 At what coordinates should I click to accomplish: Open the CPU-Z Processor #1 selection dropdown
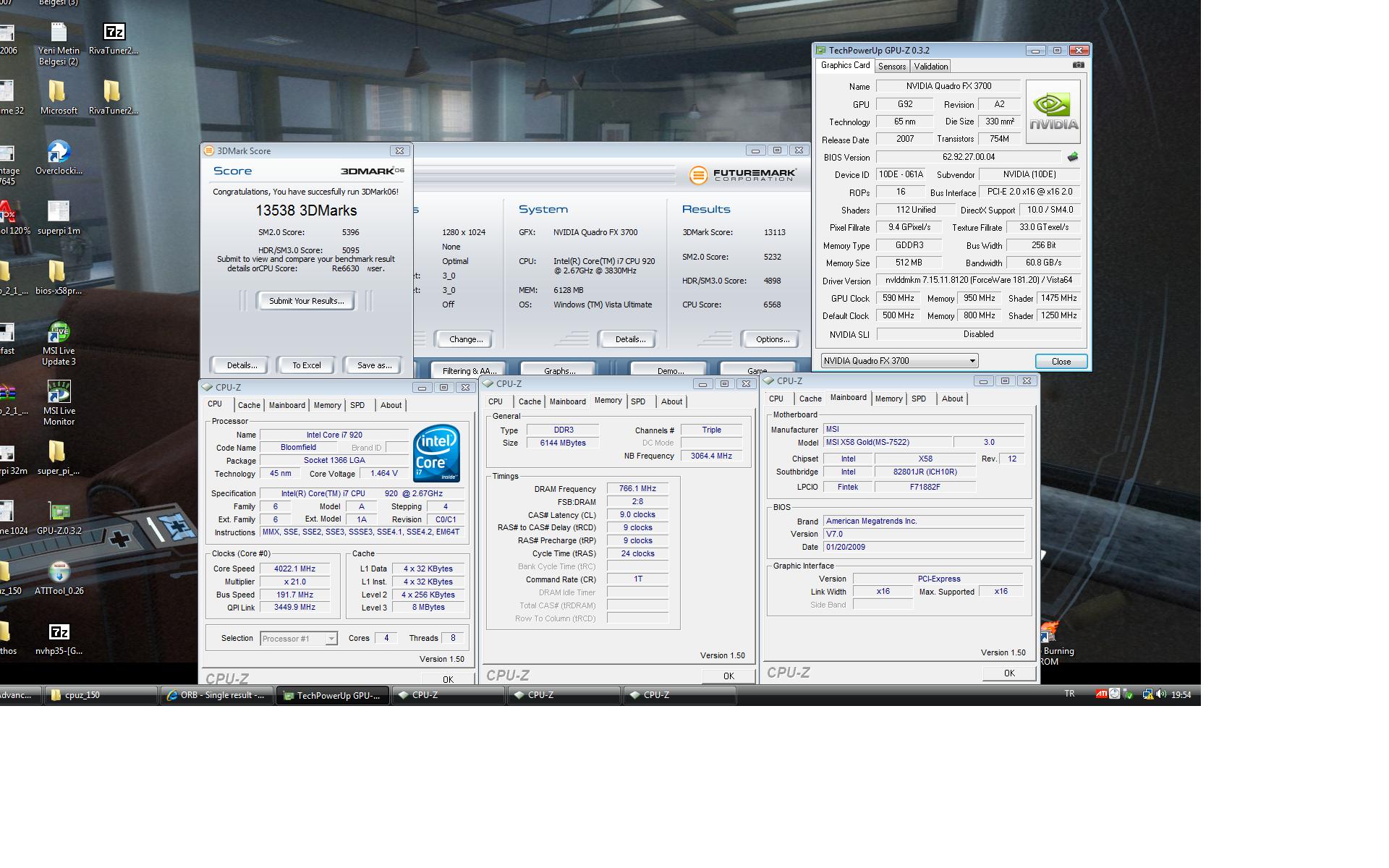tap(298, 639)
